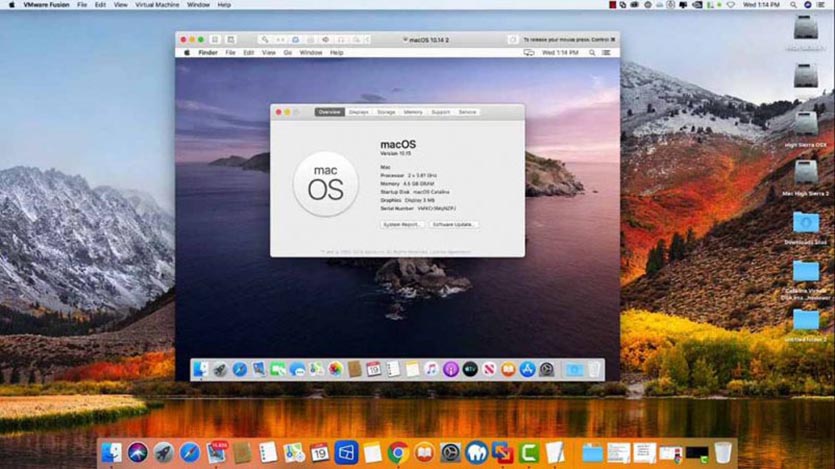Click the VMware settings wrench toolbar icon

point(264,40)
